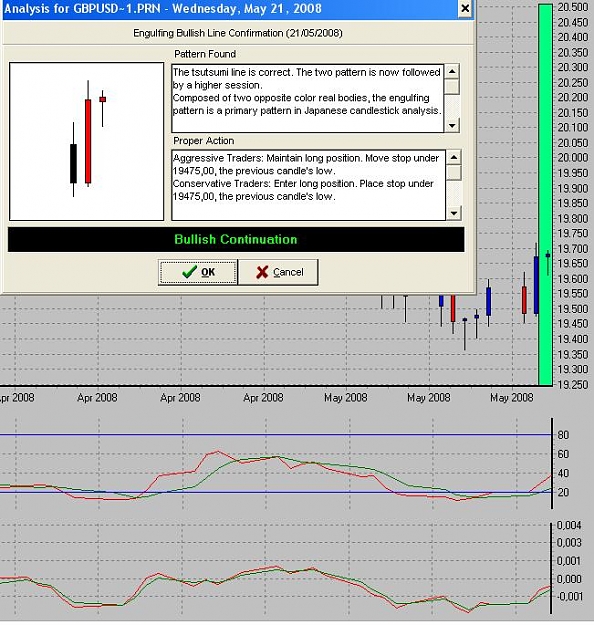Click the candlestick pattern preview image
The width and height of the screenshot is (594, 625).
pyautogui.click(x=87, y=141)
